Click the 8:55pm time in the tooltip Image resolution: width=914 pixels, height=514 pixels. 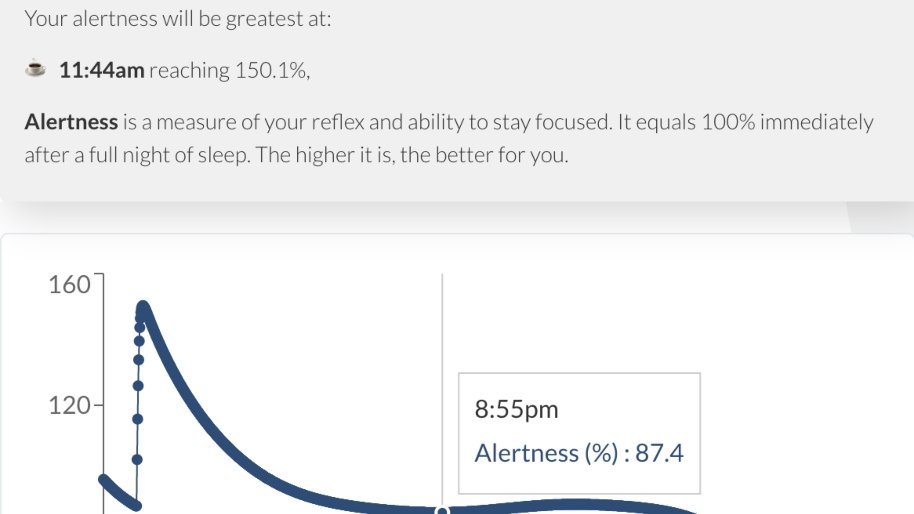(517, 409)
